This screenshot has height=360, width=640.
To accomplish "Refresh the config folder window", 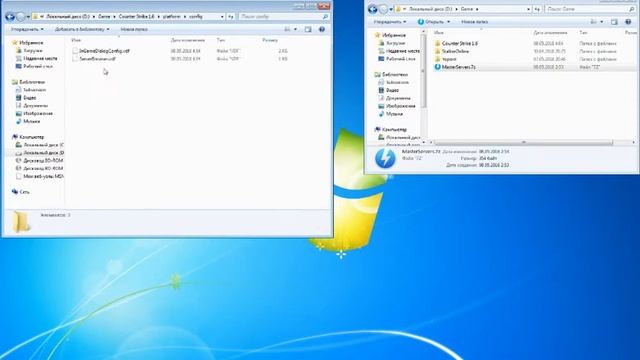I will [x=231, y=17].
